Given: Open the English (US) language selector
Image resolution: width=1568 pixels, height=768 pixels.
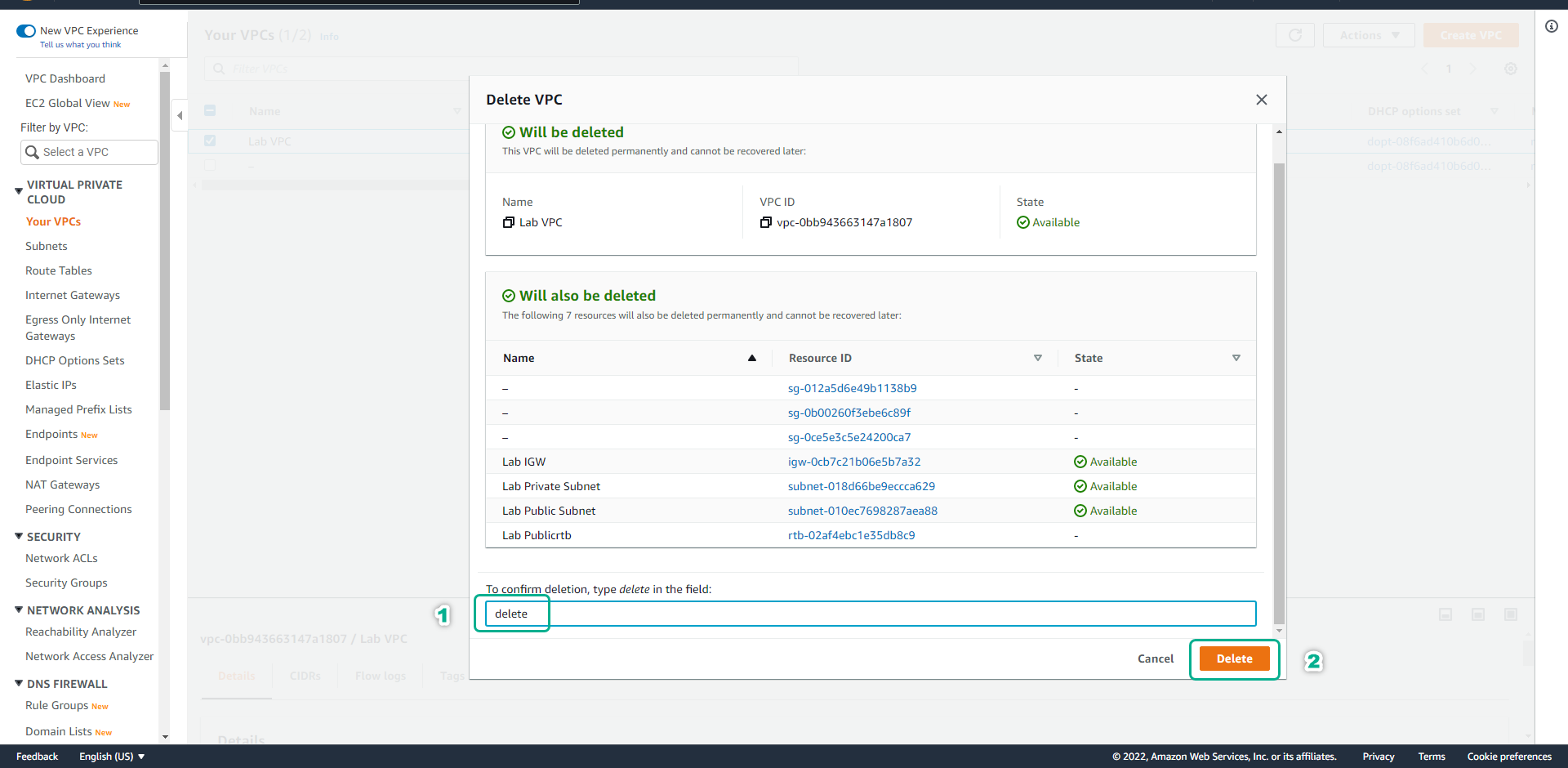Looking at the screenshot, I should coord(111,756).
